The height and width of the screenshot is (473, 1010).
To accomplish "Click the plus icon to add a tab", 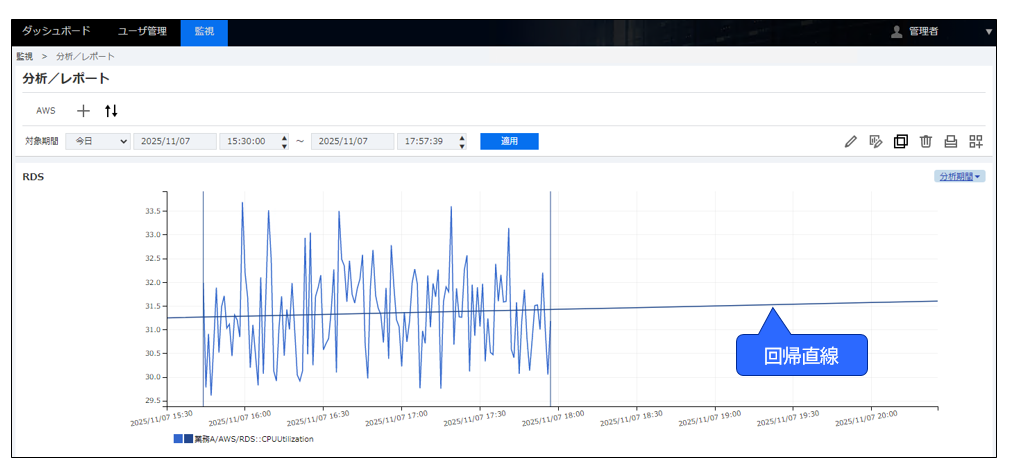I will (83, 110).
